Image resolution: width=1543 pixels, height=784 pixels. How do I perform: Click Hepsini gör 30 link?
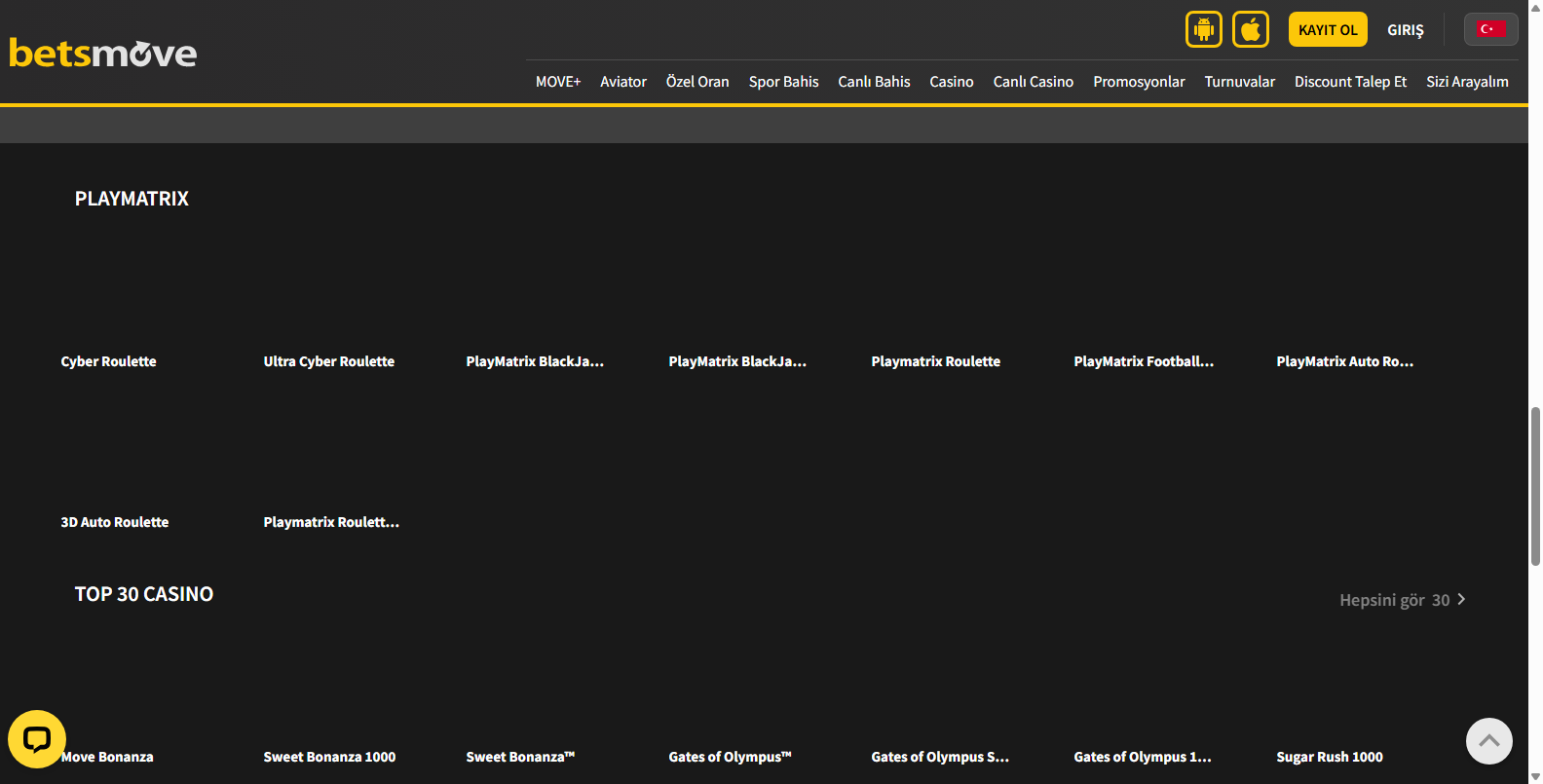click(1395, 600)
